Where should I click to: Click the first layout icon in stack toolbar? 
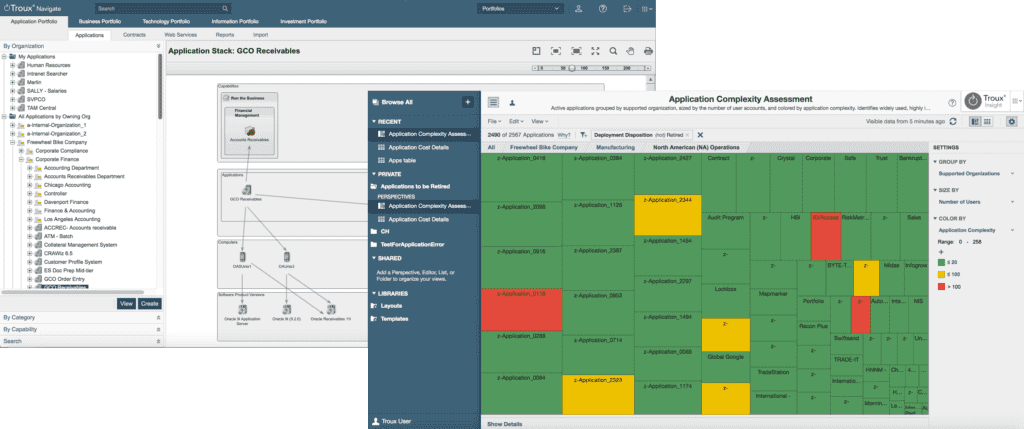coord(536,51)
